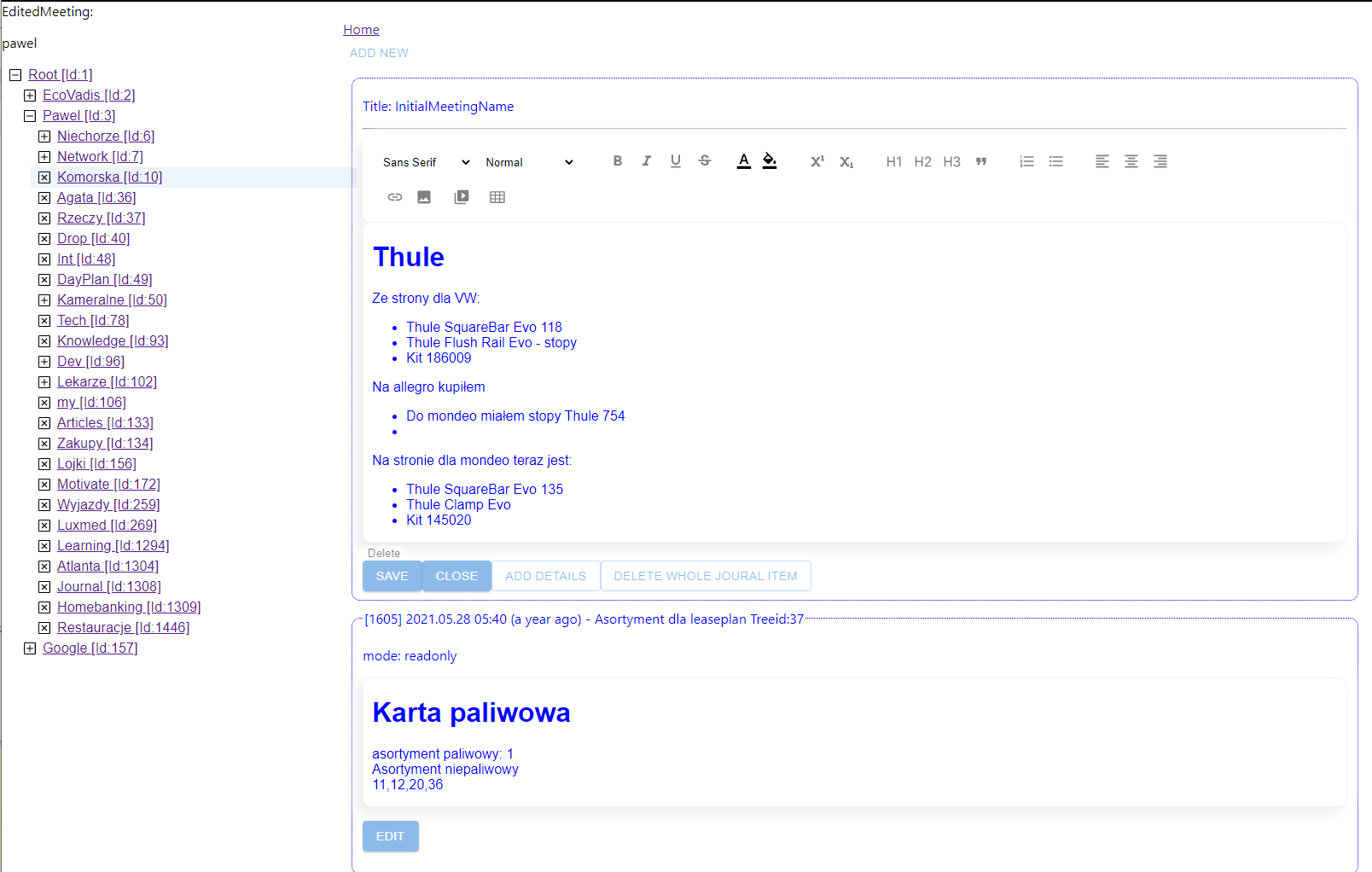The image size is (1372, 872).
Task: Save the edited journal item
Action: point(392,576)
